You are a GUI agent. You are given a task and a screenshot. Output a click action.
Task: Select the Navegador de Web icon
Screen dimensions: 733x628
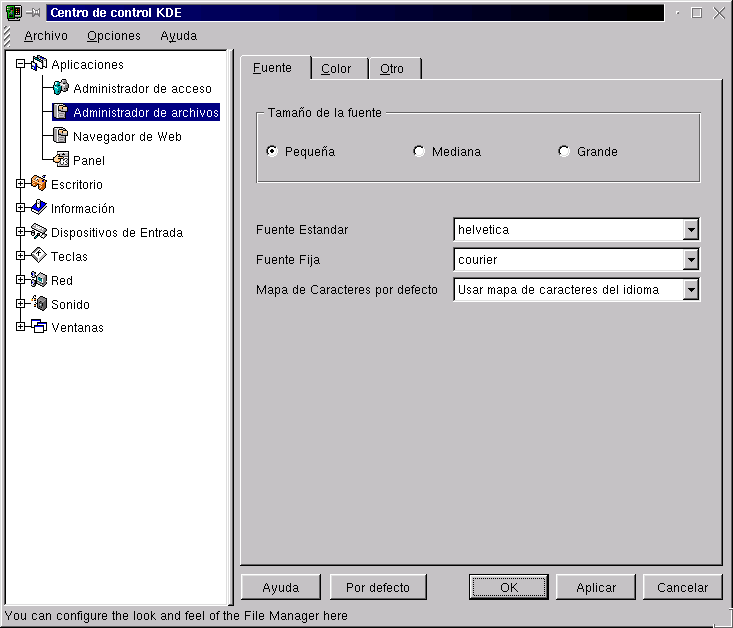tap(61, 136)
